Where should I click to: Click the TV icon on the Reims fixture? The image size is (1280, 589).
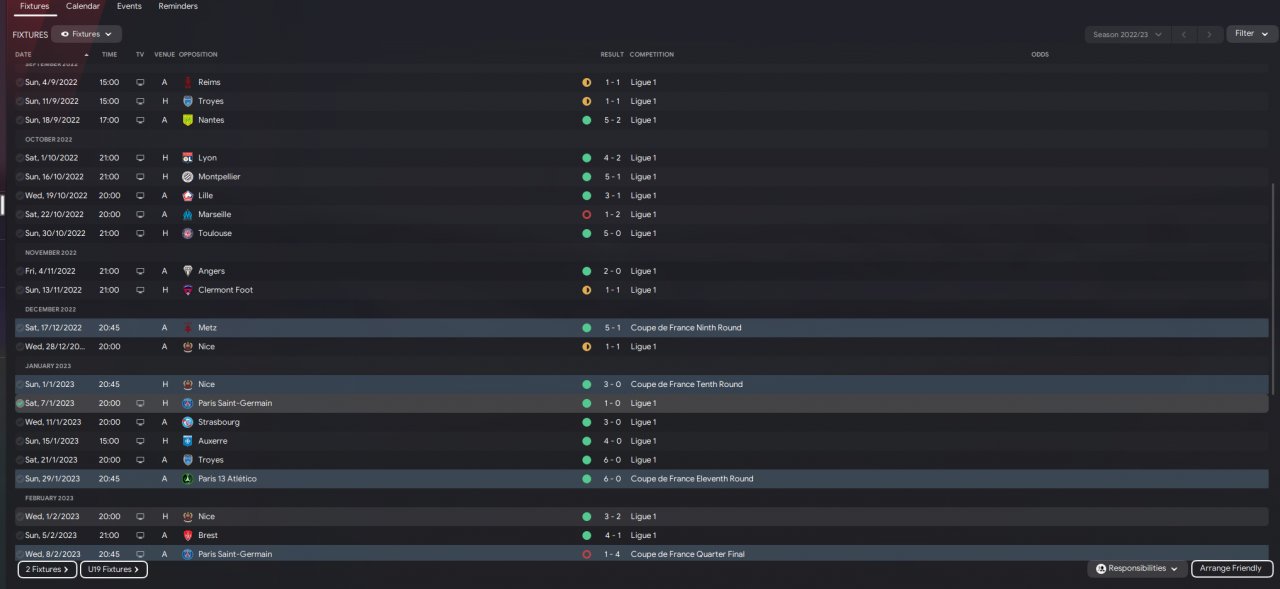pos(140,82)
